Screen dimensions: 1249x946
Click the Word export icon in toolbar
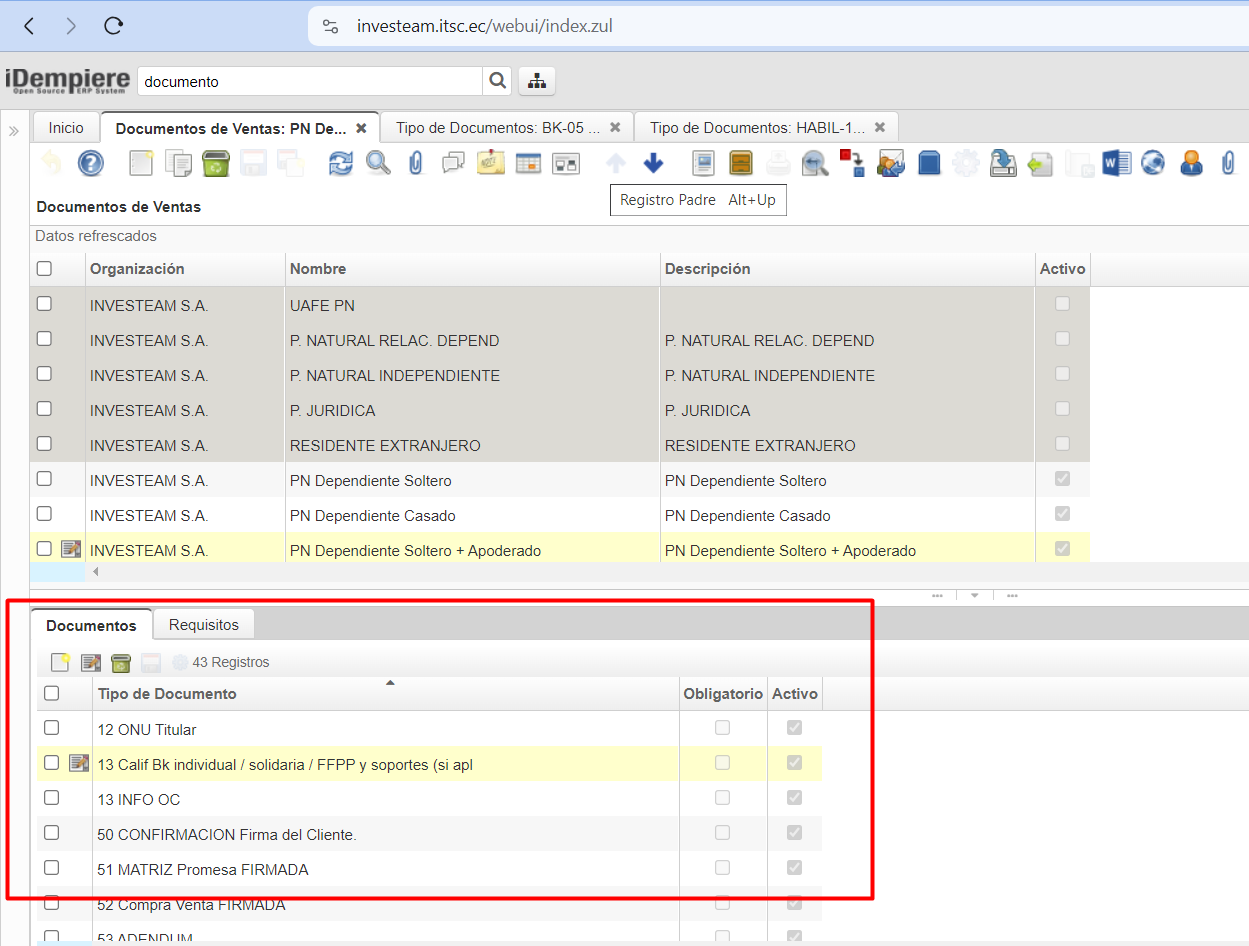pos(1116,163)
